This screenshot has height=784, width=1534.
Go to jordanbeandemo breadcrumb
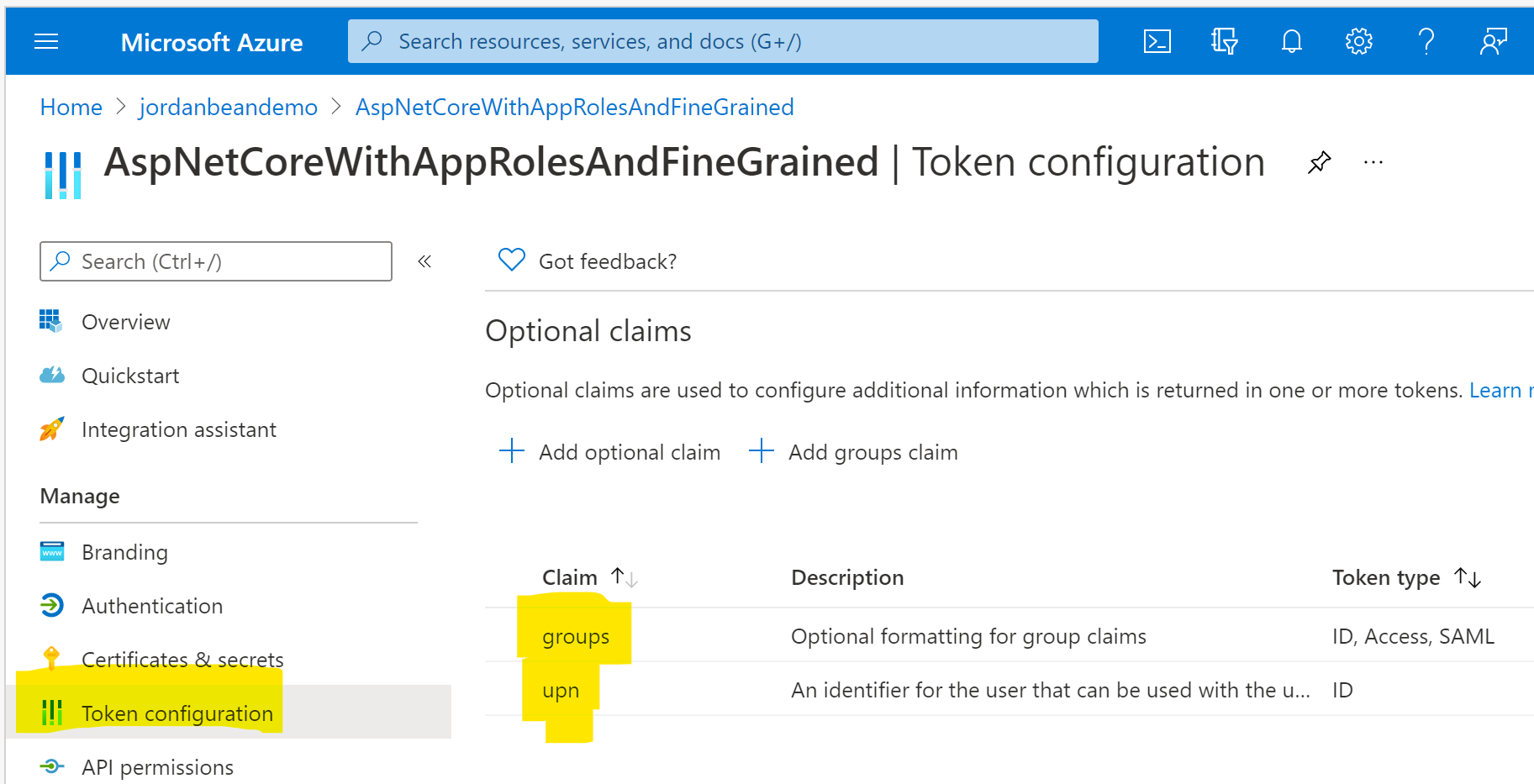click(229, 108)
